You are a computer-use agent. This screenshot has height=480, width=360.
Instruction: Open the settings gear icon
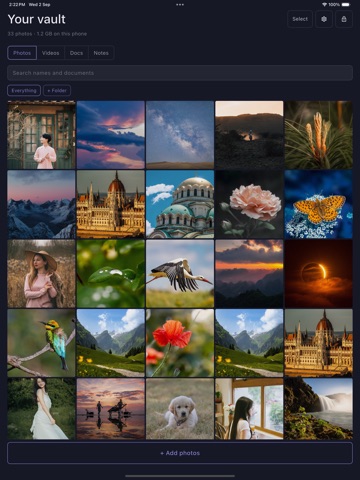(x=324, y=19)
